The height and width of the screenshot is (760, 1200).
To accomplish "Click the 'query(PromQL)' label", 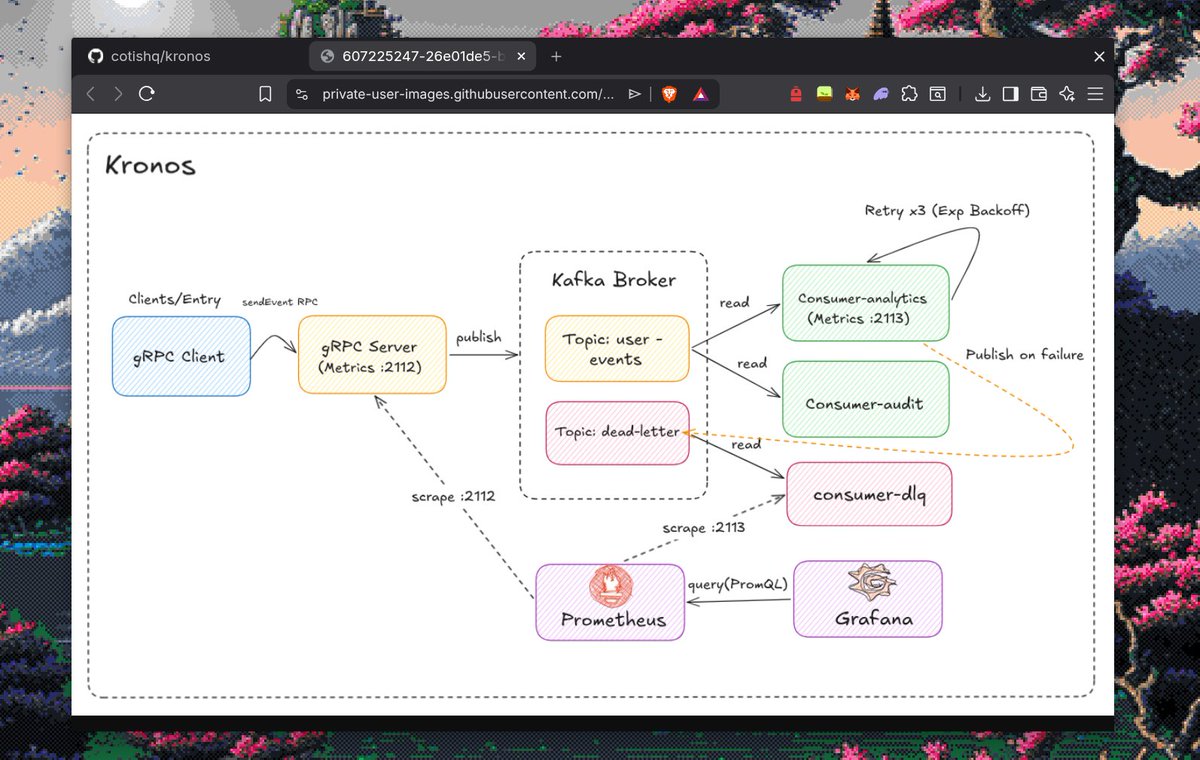I will pyautogui.click(x=737, y=583).
